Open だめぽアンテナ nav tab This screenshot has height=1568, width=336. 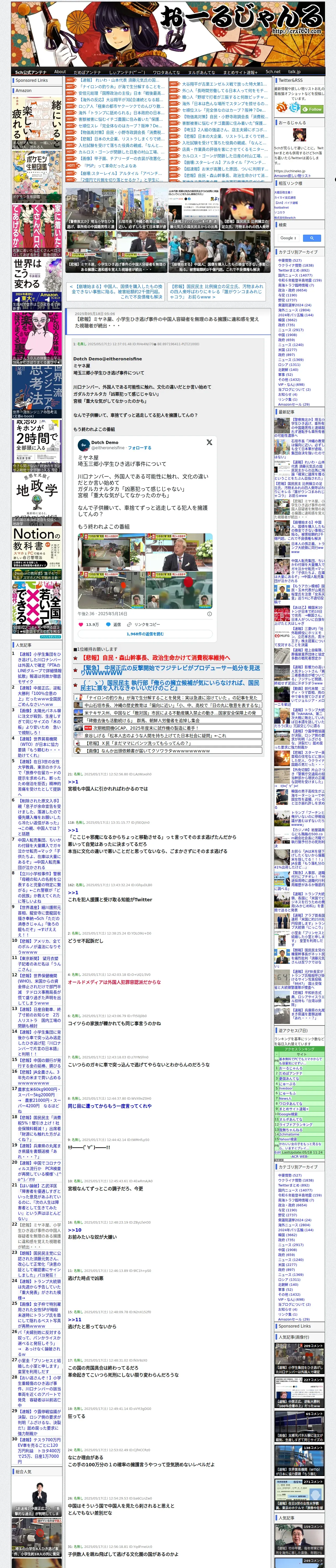point(87,72)
